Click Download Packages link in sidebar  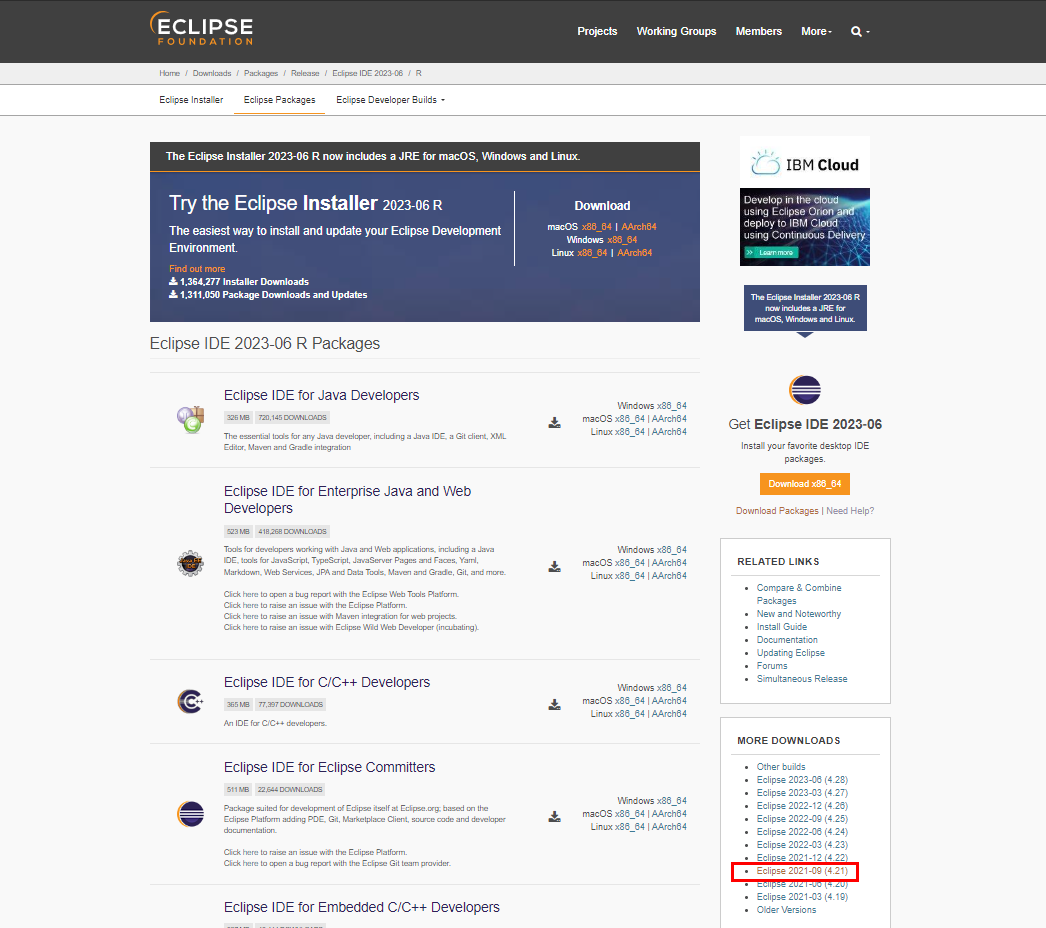777,511
